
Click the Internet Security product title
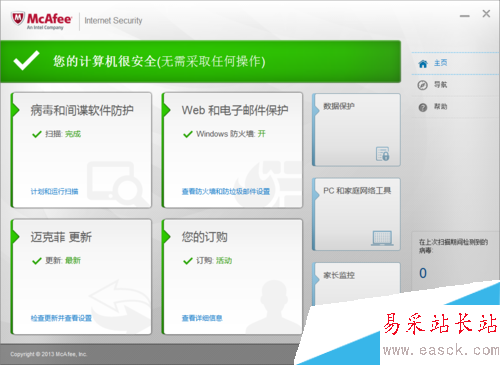pos(113,21)
